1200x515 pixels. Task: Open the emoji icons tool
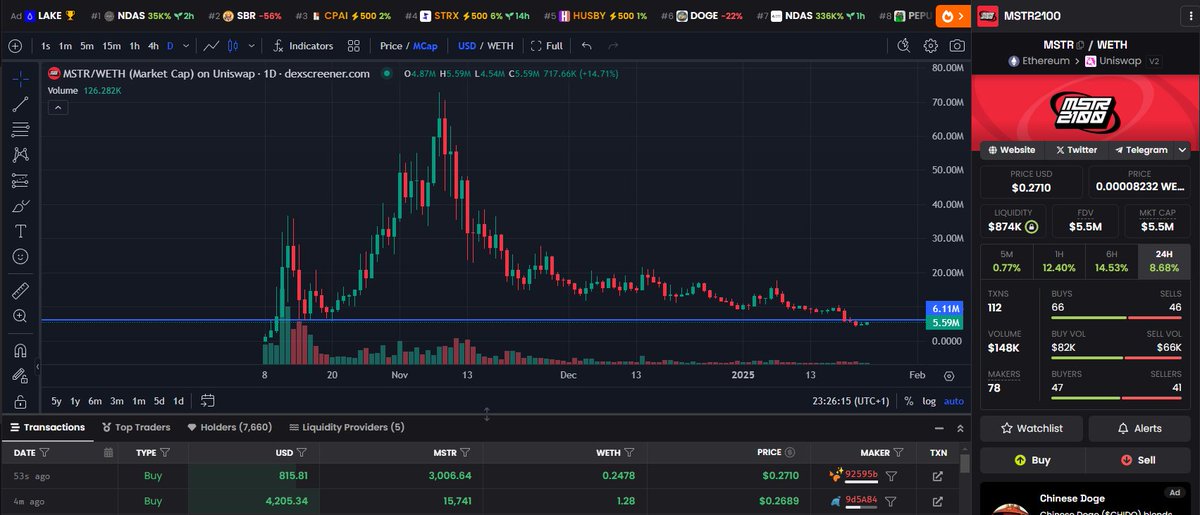tap(20, 256)
